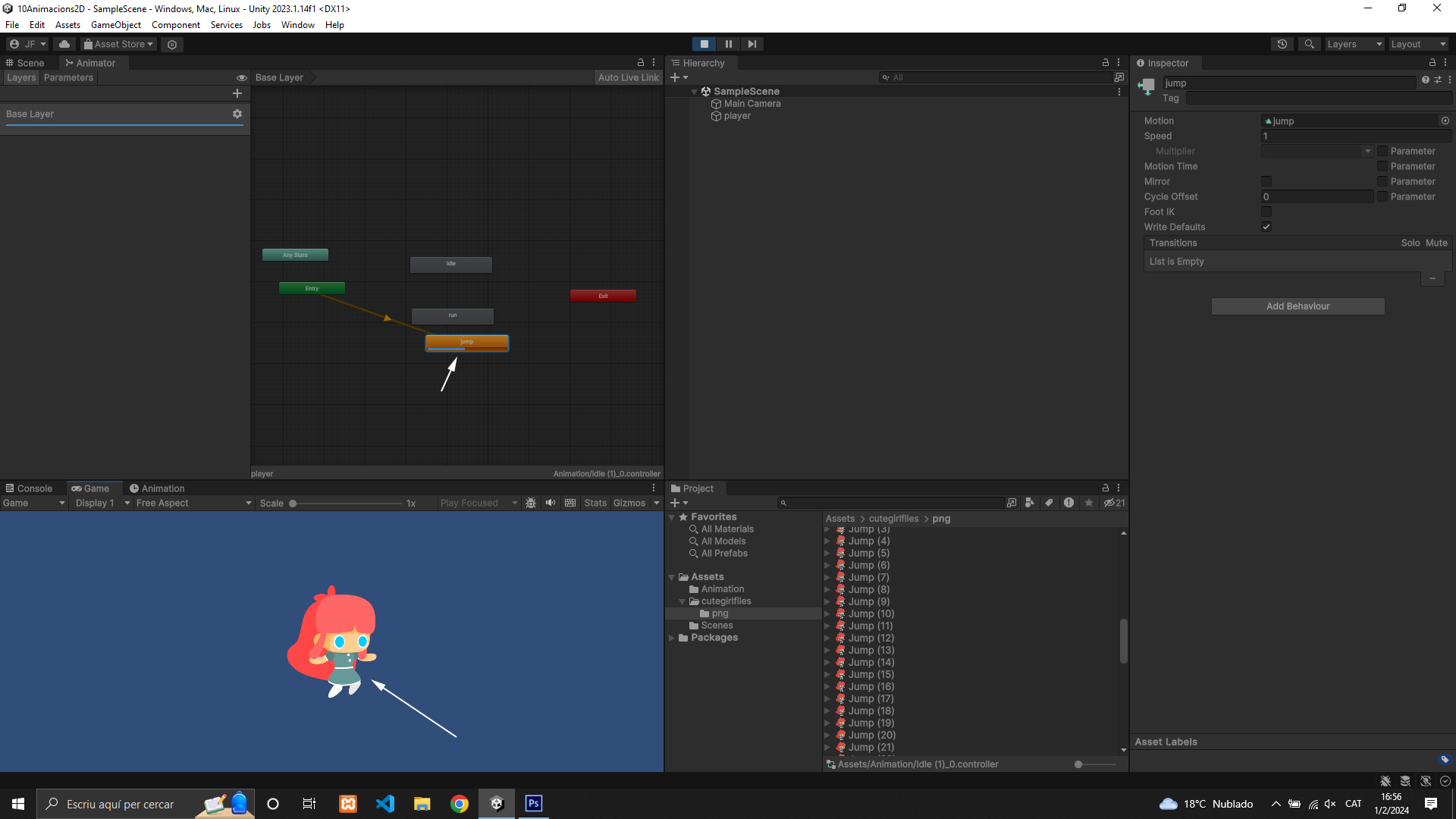
Task: Open the Layers dropdown in toolbar
Action: click(1354, 44)
